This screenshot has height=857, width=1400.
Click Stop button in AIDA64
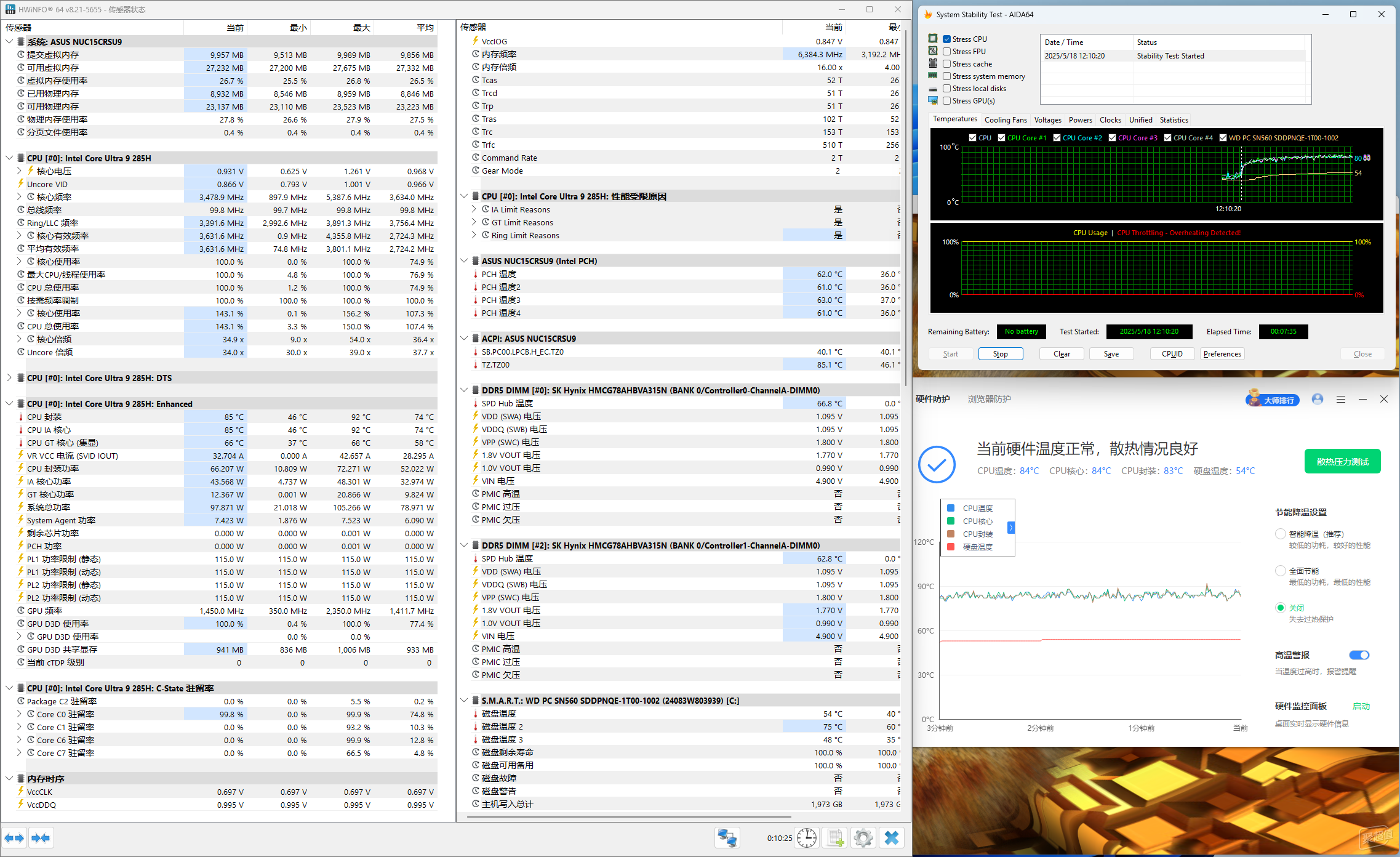(1001, 354)
